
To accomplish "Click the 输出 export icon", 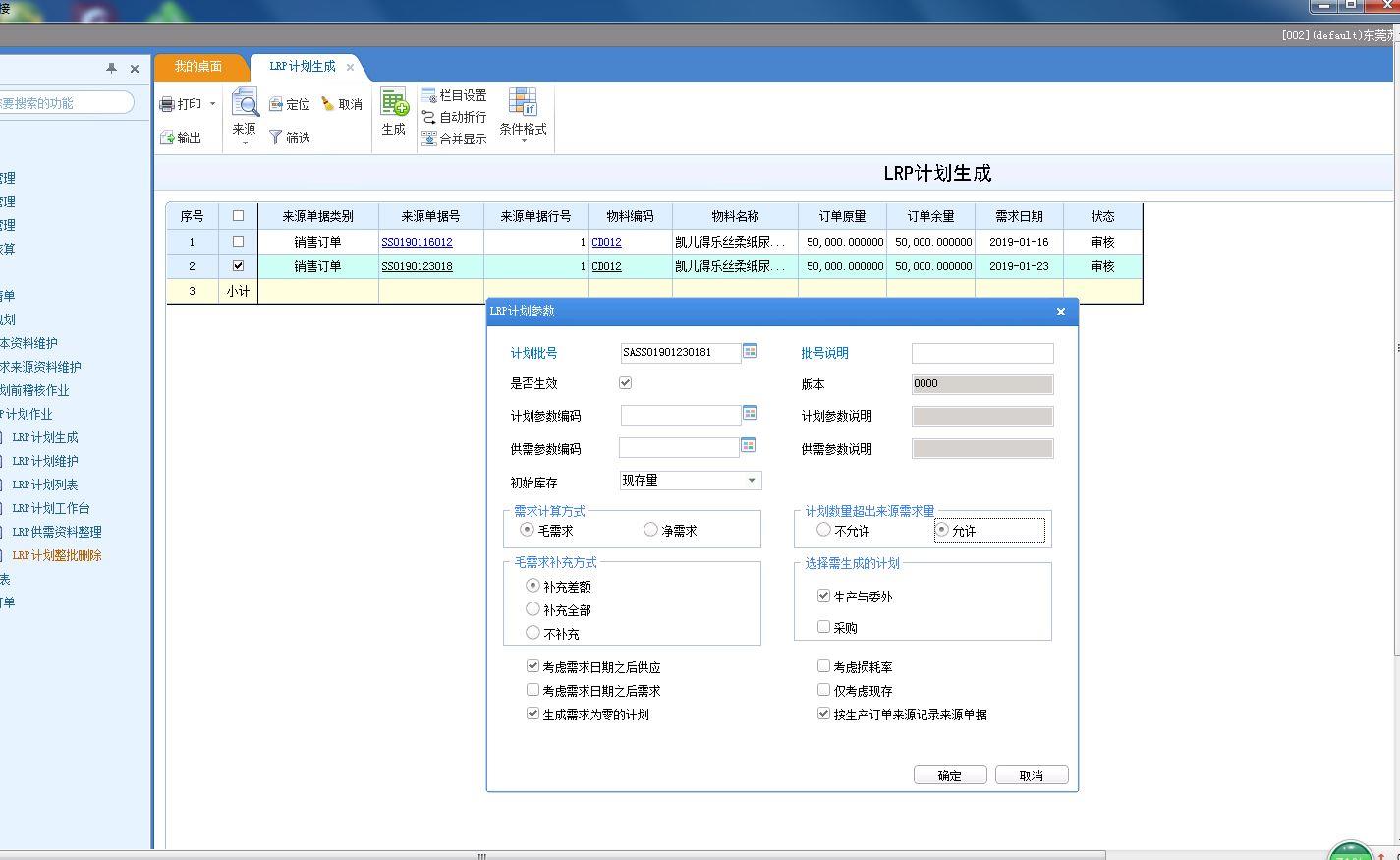I will tap(168, 138).
